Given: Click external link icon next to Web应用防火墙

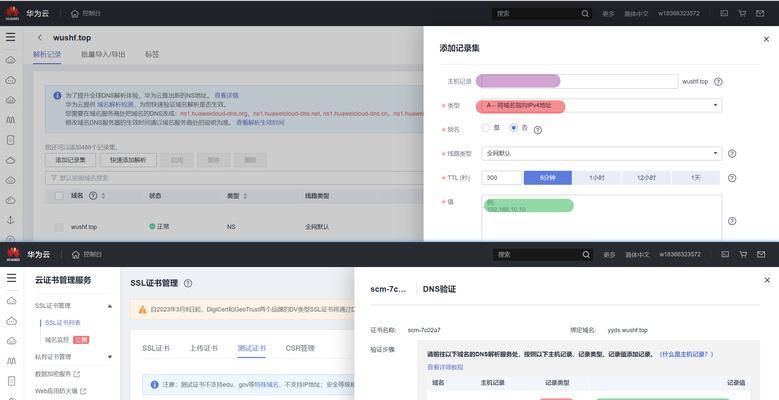Looking at the screenshot, I should pos(83,391).
